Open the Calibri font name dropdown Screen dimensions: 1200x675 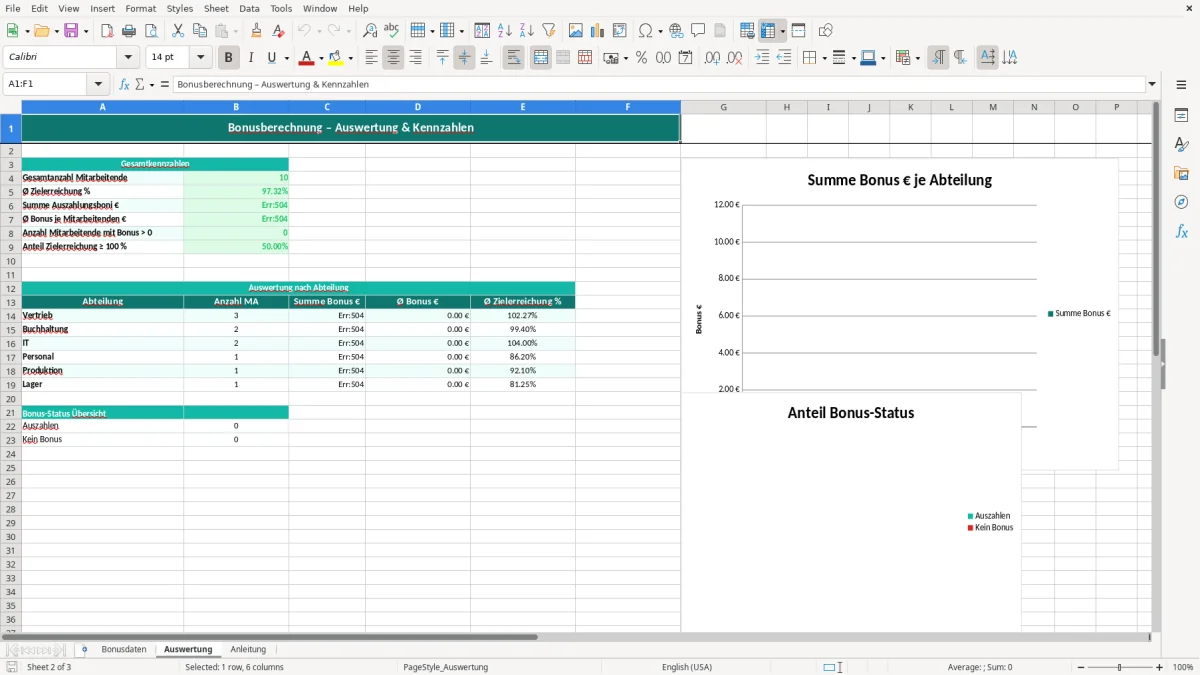128,58
